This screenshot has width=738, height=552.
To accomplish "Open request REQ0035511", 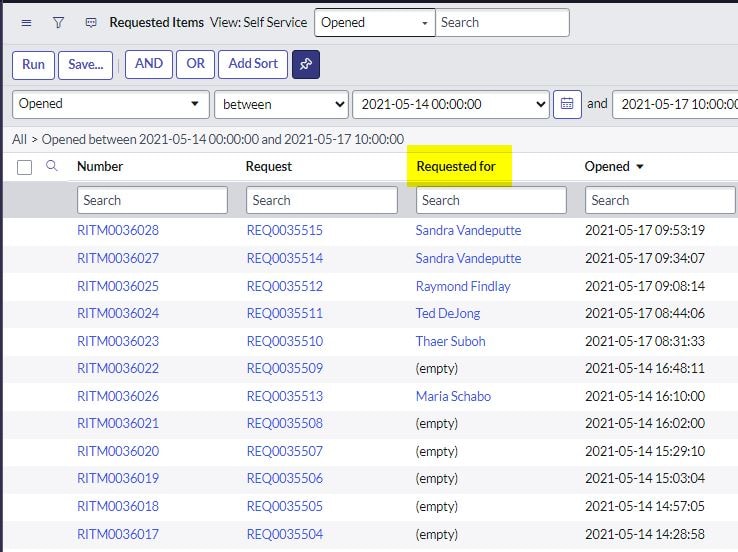I will pyautogui.click(x=285, y=313).
